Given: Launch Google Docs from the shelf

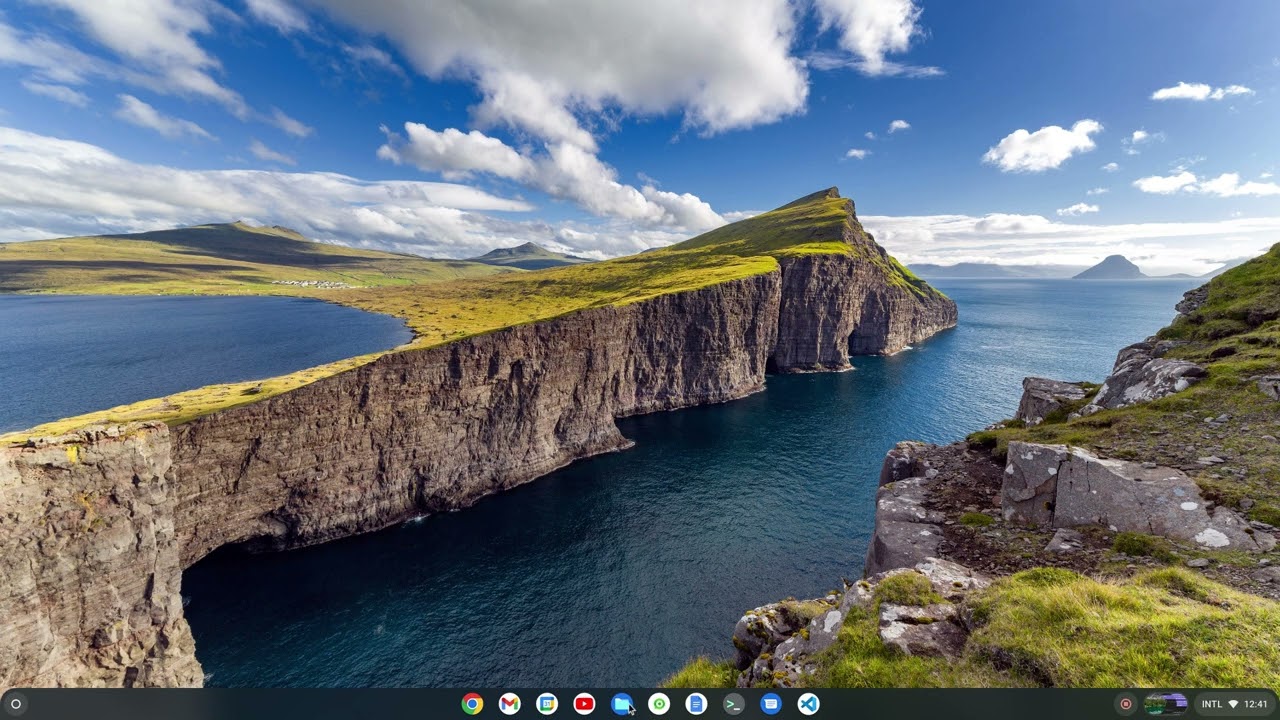Looking at the screenshot, I should (x=696, y=704).
